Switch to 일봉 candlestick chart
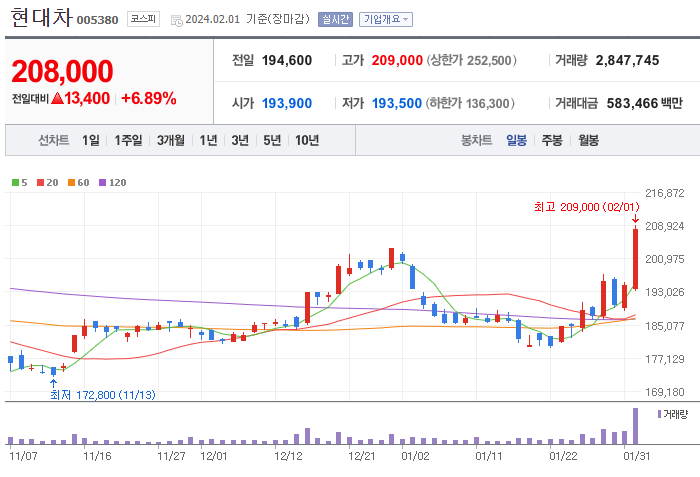The height and width of the screenshot is (477, 700). click(517, 140)
